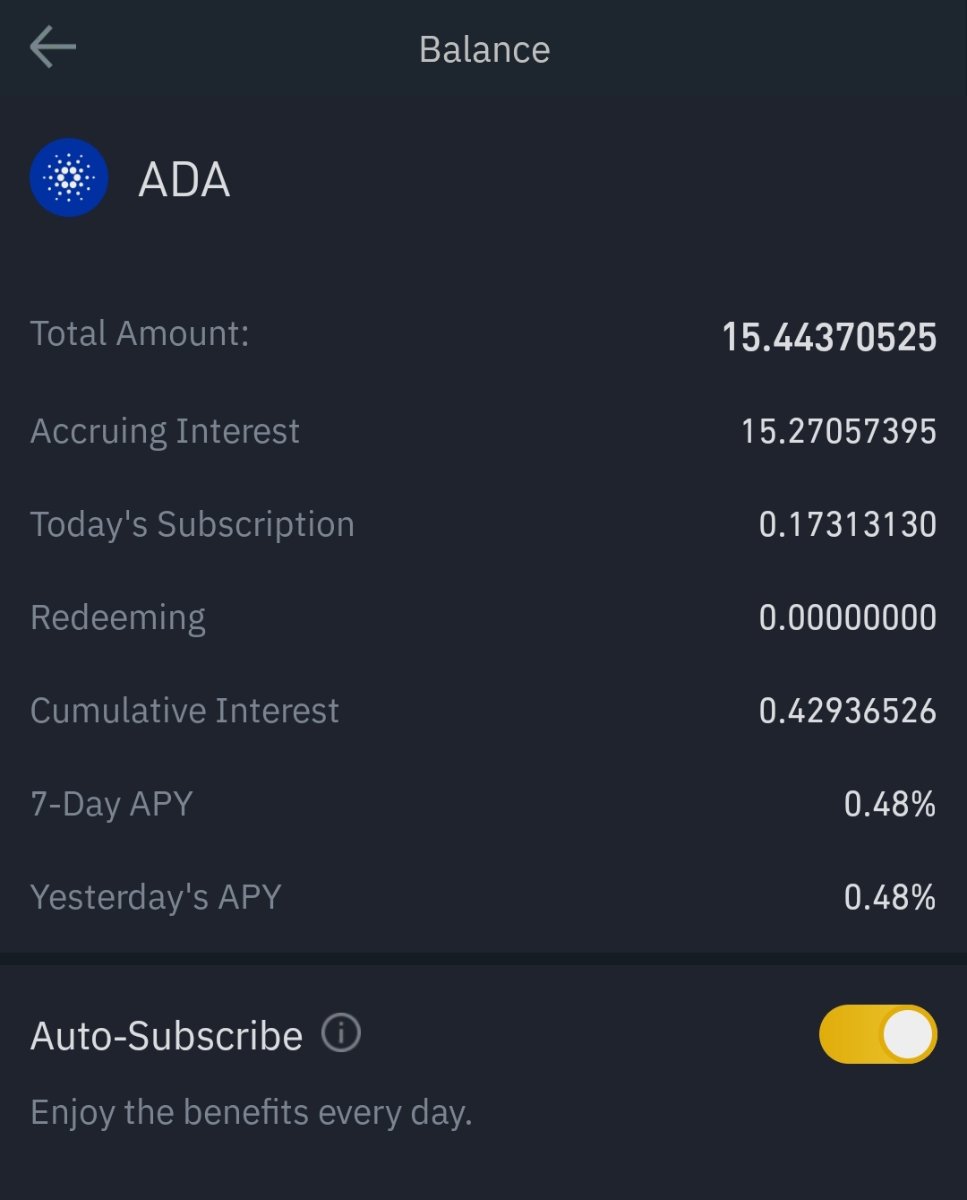This screenshot has width=967, height=1200.
Task: Select accruing interest value 15.27057395
Action: pyautogui.click(x=838, y=431)
